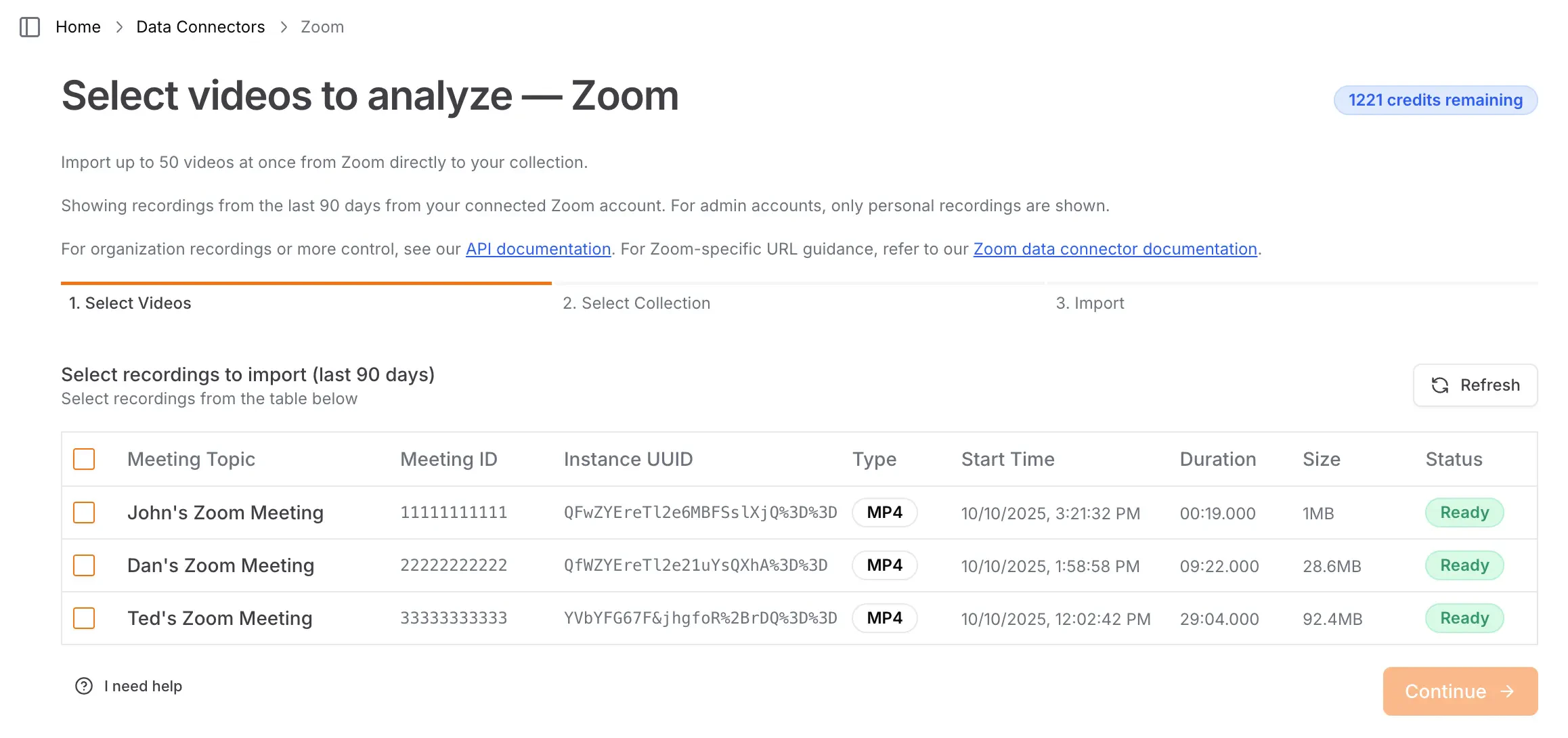Open Data Connectors breadcrumb

tap(200, 27)
